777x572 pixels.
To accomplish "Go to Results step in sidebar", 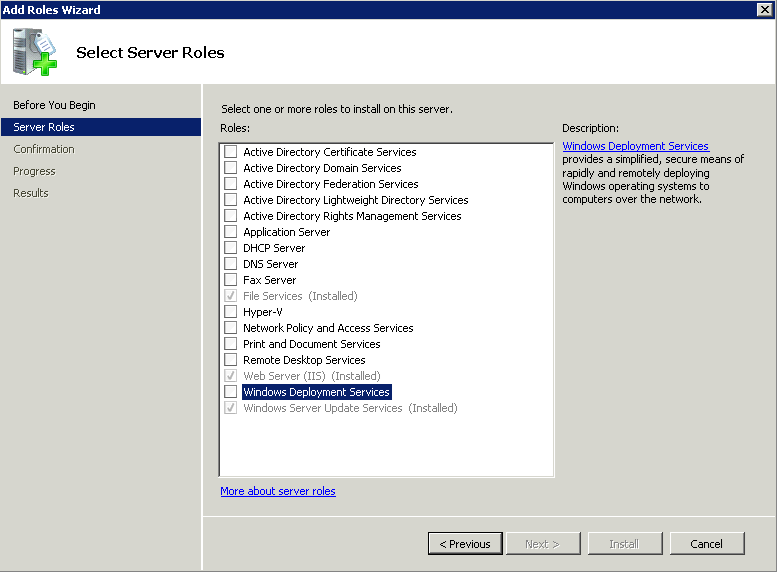I will (x=31, y=193).
